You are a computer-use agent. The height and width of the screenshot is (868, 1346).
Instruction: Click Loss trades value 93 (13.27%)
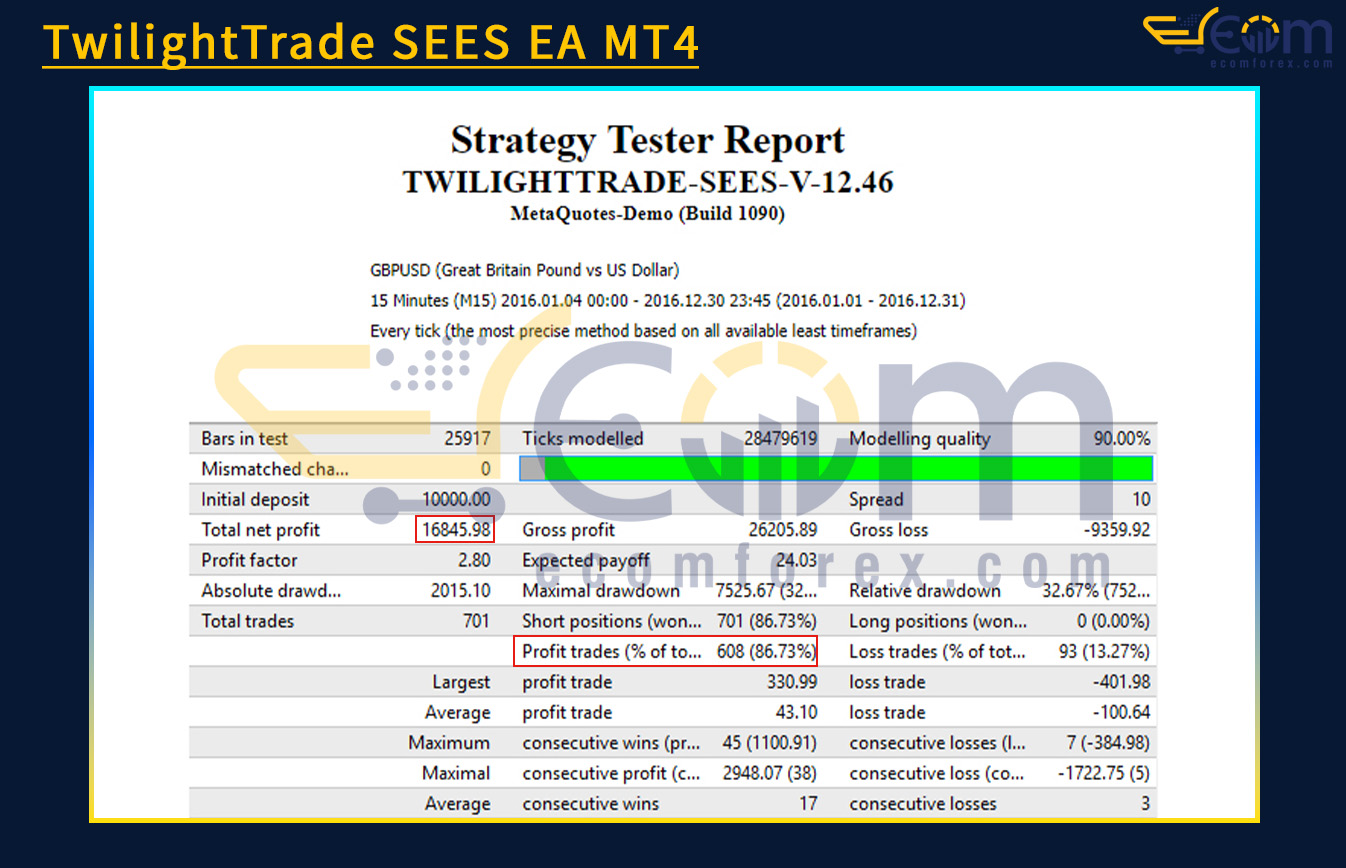pos(1104,652)
